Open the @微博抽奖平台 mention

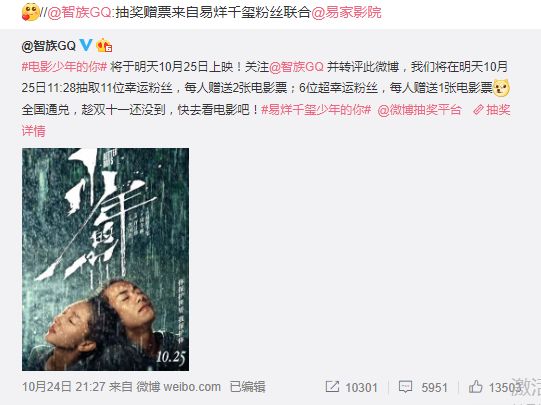pyautogui.click(x=420, y=110)
